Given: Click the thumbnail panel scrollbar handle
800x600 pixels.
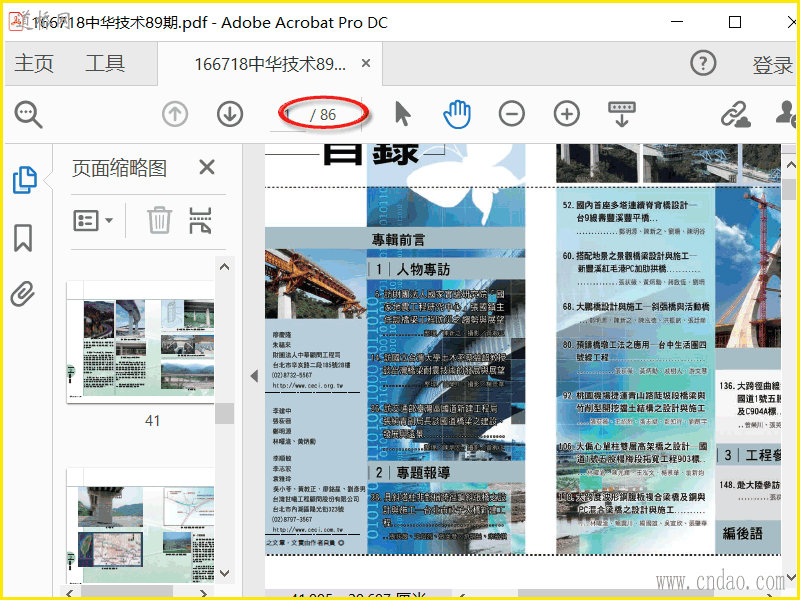Looking at the screenshot, I should [x=224, y=413].
